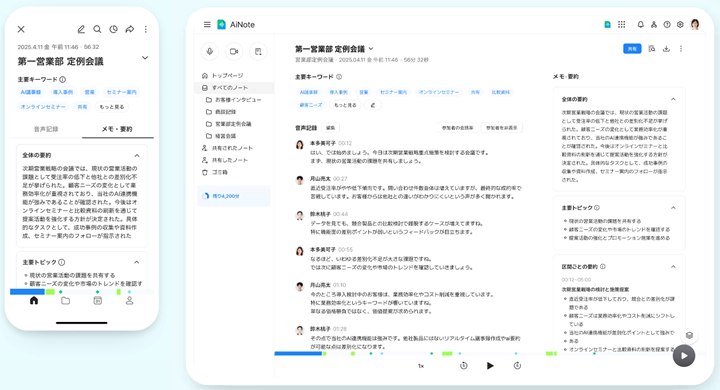Seek on the phone audio progress bar
Image resolution: width=720 pixels, height=390 pixels.
click(82, 292)
